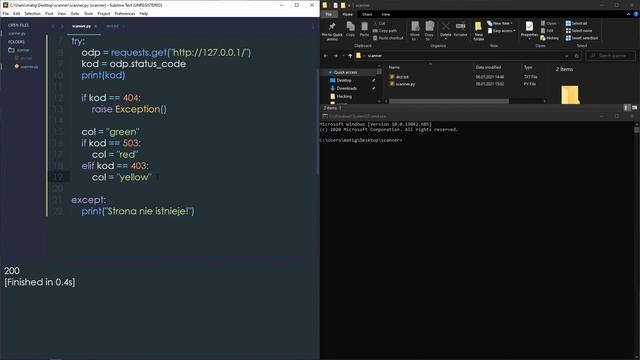Open the tab options menu in Sublime
Screen dimensions: 640x360
(x=313, y=26)
